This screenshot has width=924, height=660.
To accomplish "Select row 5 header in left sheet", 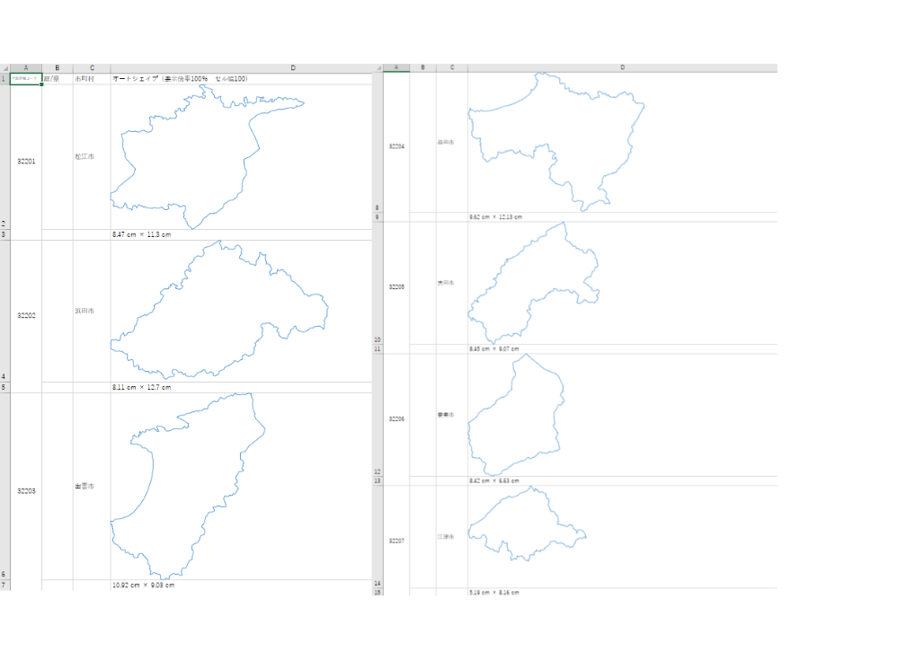I will [x=5, y=387].
